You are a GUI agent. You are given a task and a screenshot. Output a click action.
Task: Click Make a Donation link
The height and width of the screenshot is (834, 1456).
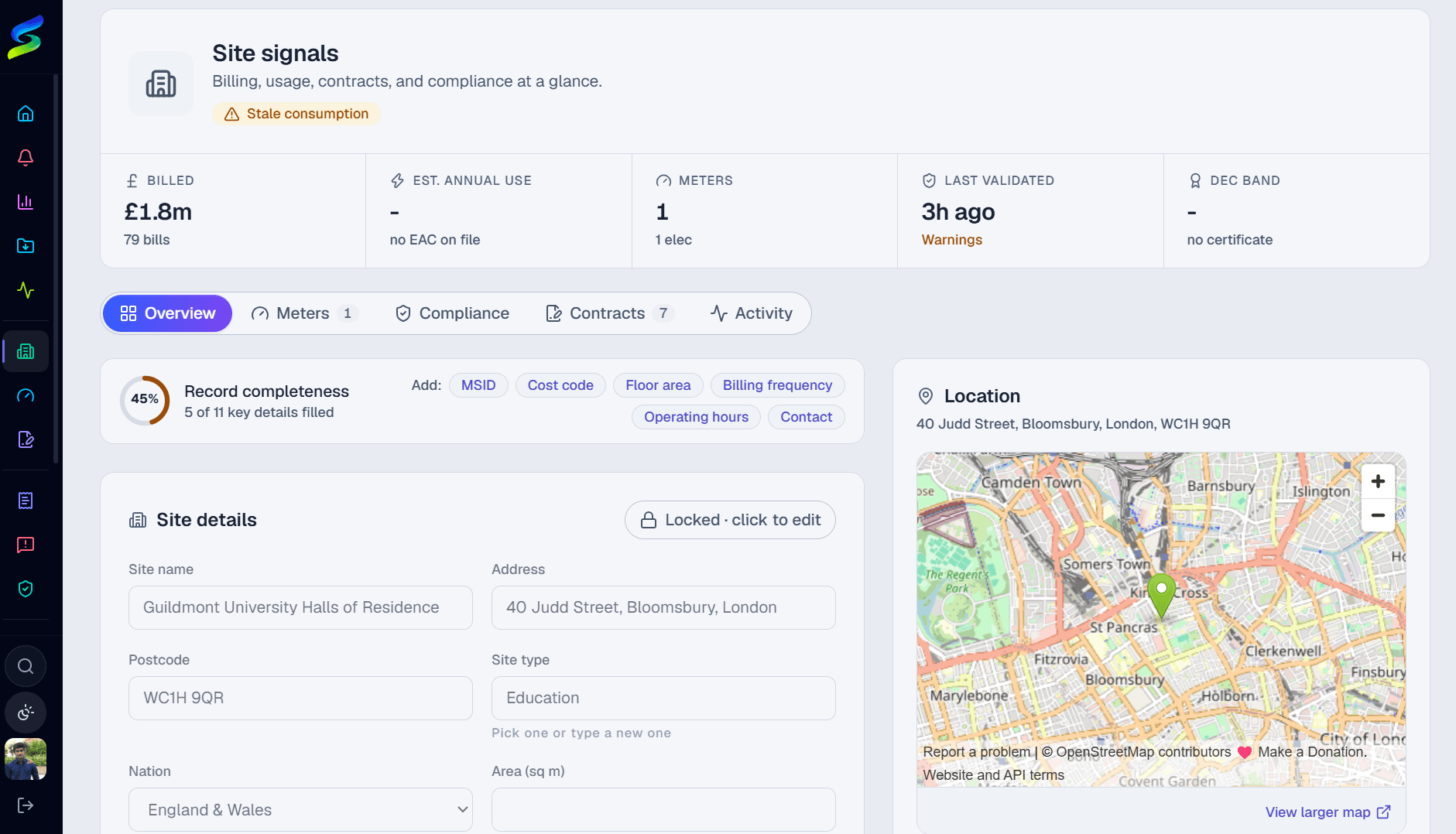(x=1312, y=752)
